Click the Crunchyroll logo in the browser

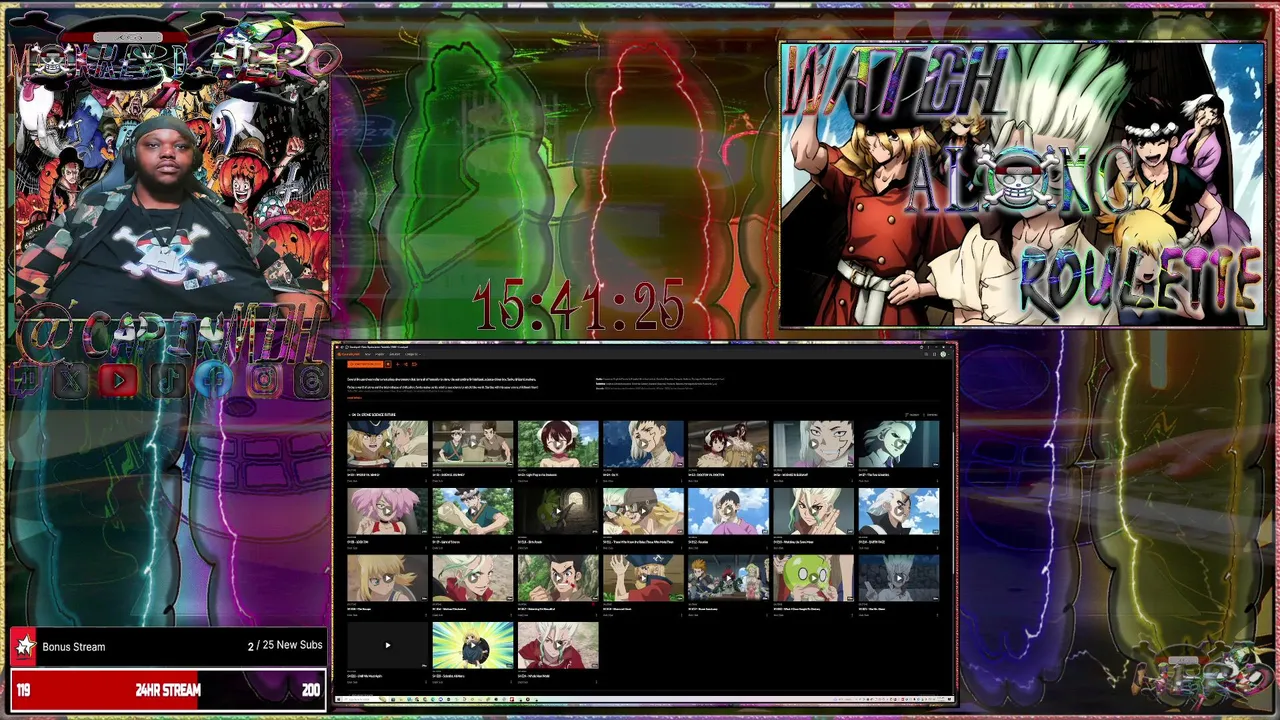[349, 354]
